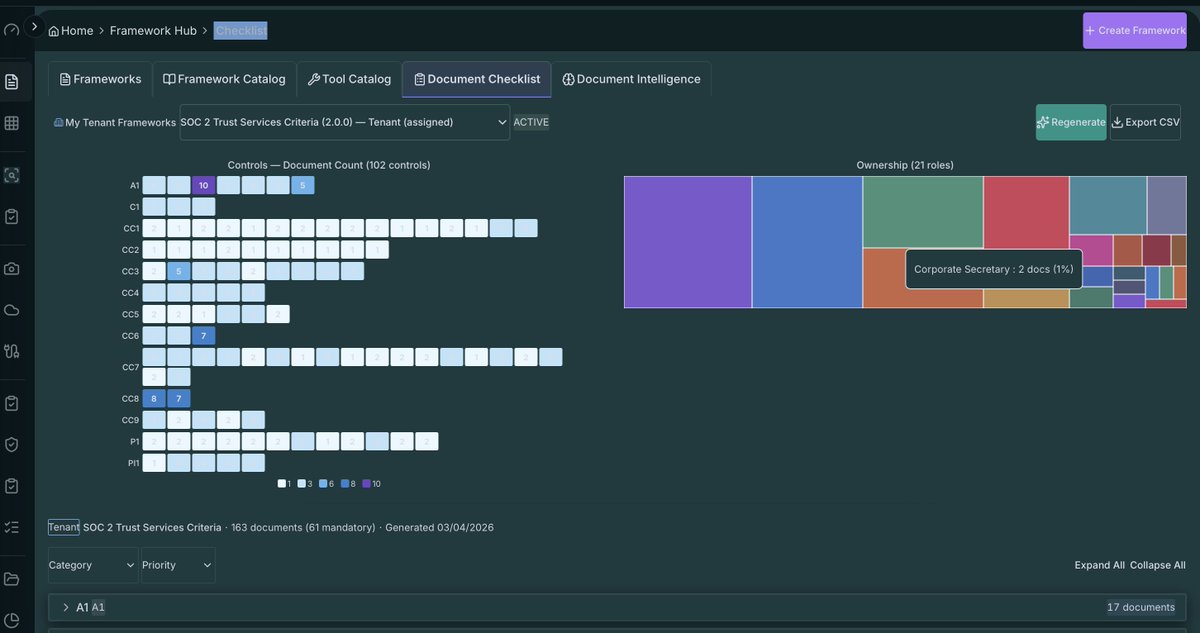Image resolution: width=1200 pixels, height=633 pixels.
Task: Click the Ownership (21 roles) chart title
Action: click(905, 165)
